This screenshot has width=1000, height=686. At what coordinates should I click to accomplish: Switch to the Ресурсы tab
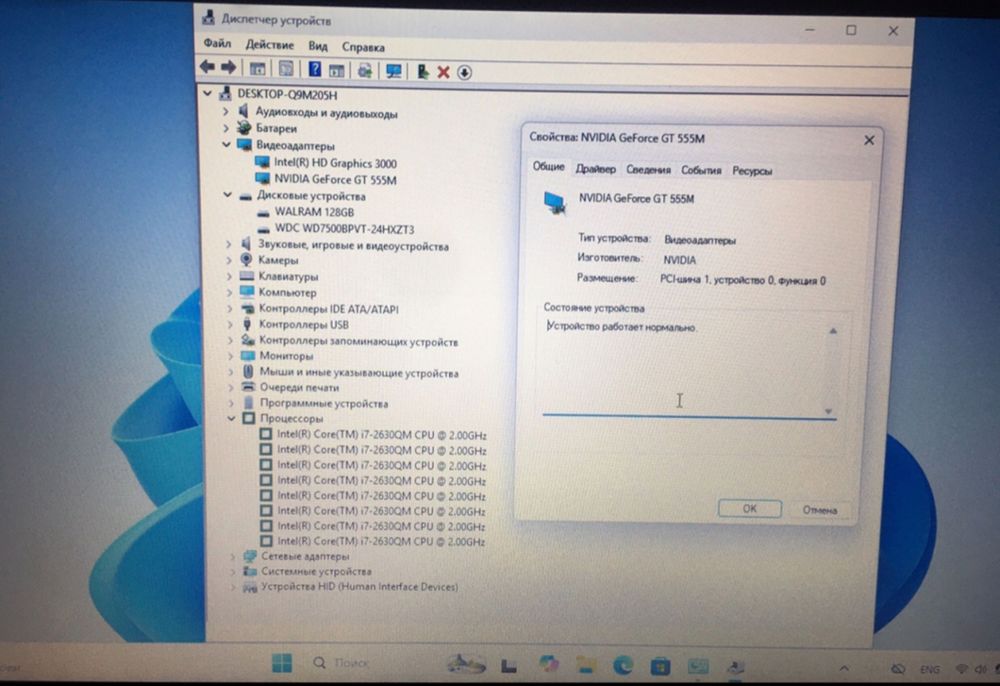(752, 171)
